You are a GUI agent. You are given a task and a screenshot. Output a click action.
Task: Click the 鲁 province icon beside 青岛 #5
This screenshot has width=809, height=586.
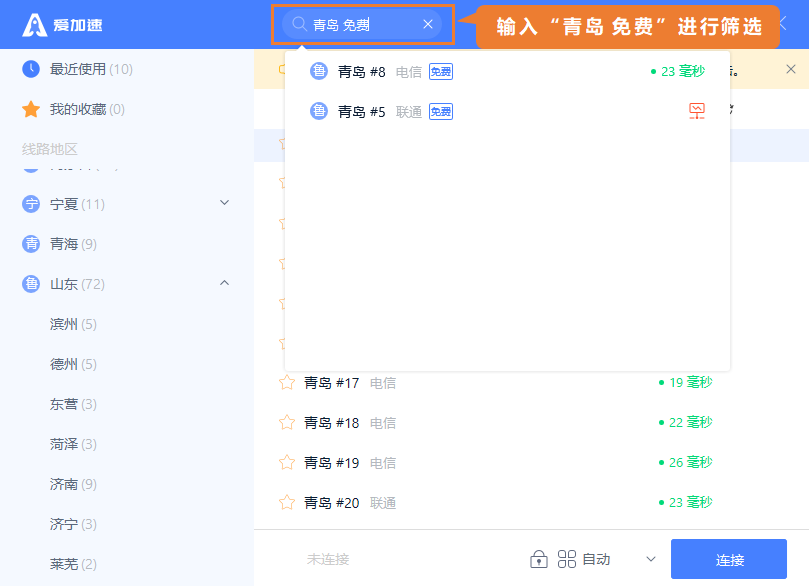319,111
